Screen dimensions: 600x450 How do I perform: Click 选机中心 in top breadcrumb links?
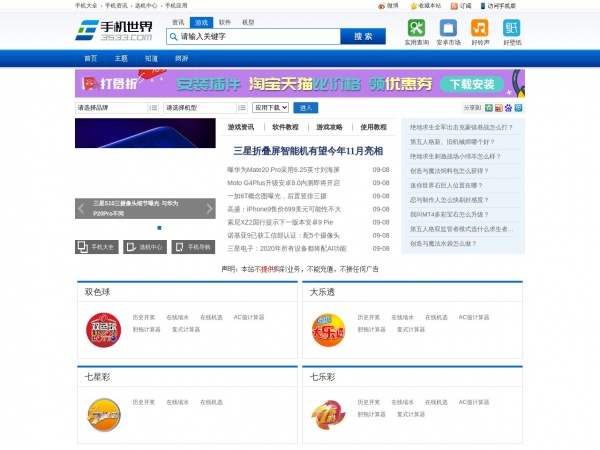coord(146,6)
